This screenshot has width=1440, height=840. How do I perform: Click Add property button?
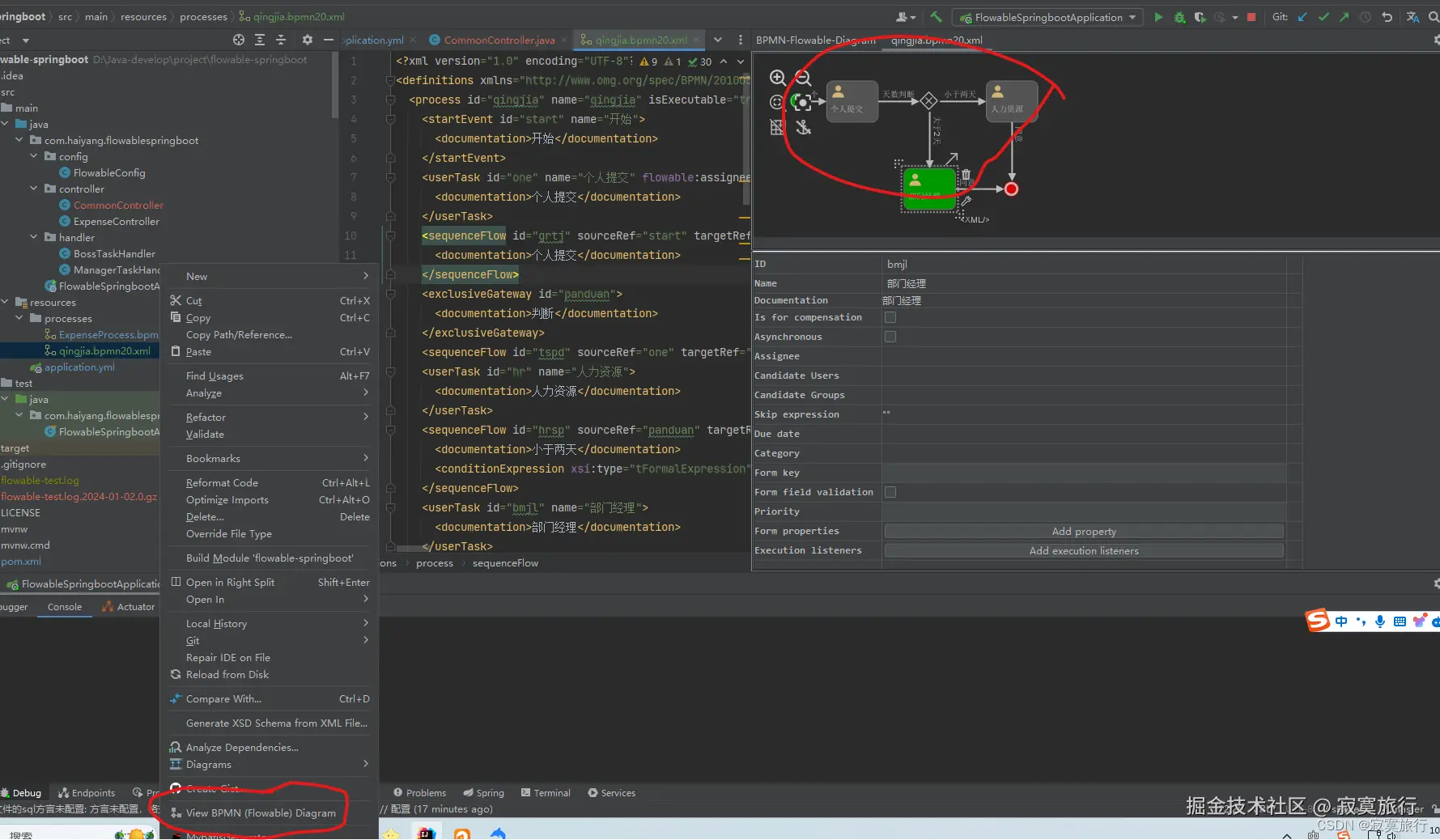tap(1084, 532)
